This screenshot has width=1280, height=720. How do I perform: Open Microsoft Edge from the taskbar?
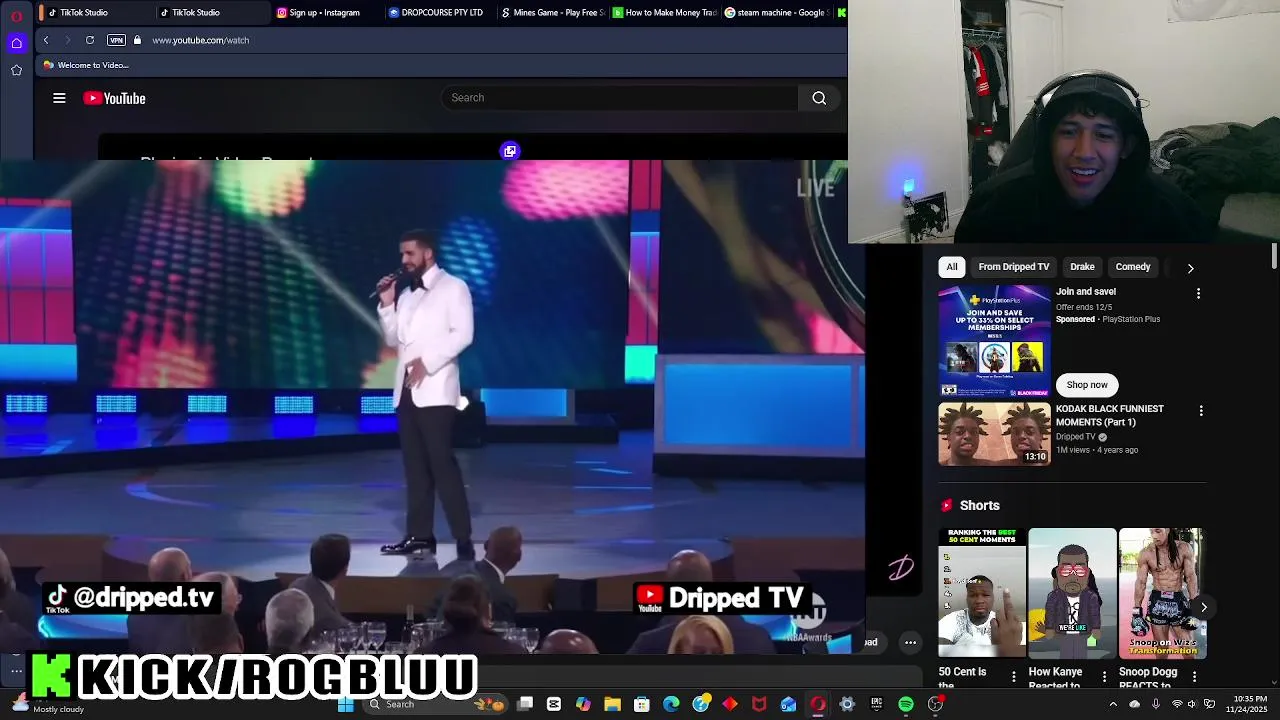point(671,704)
